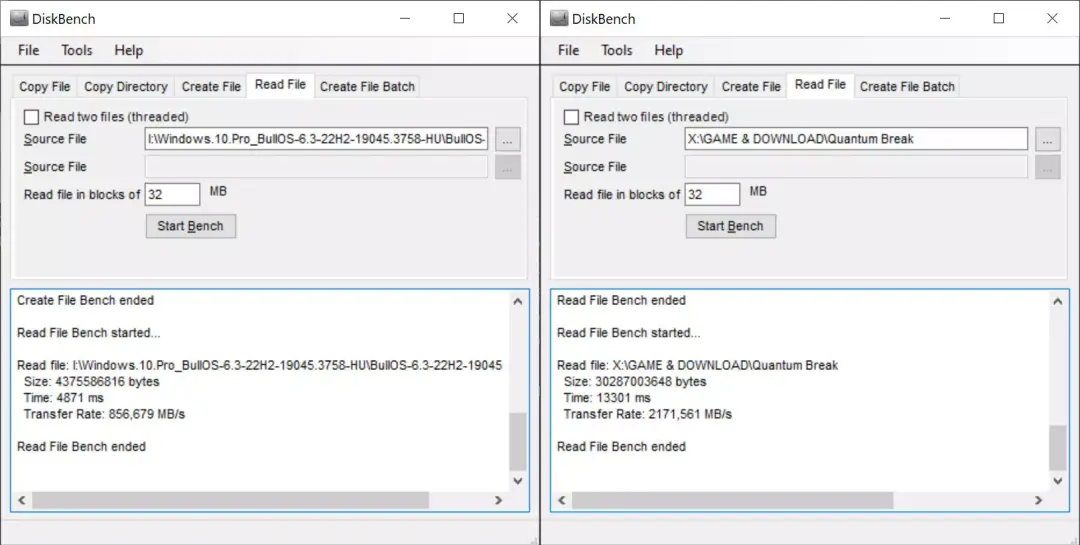Open File menu in right DiskBench window

568,50
